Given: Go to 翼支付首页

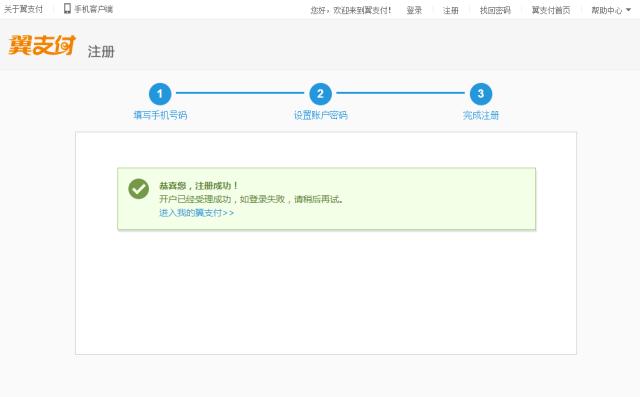Looking at the screenshot, I should pos(551,10).
